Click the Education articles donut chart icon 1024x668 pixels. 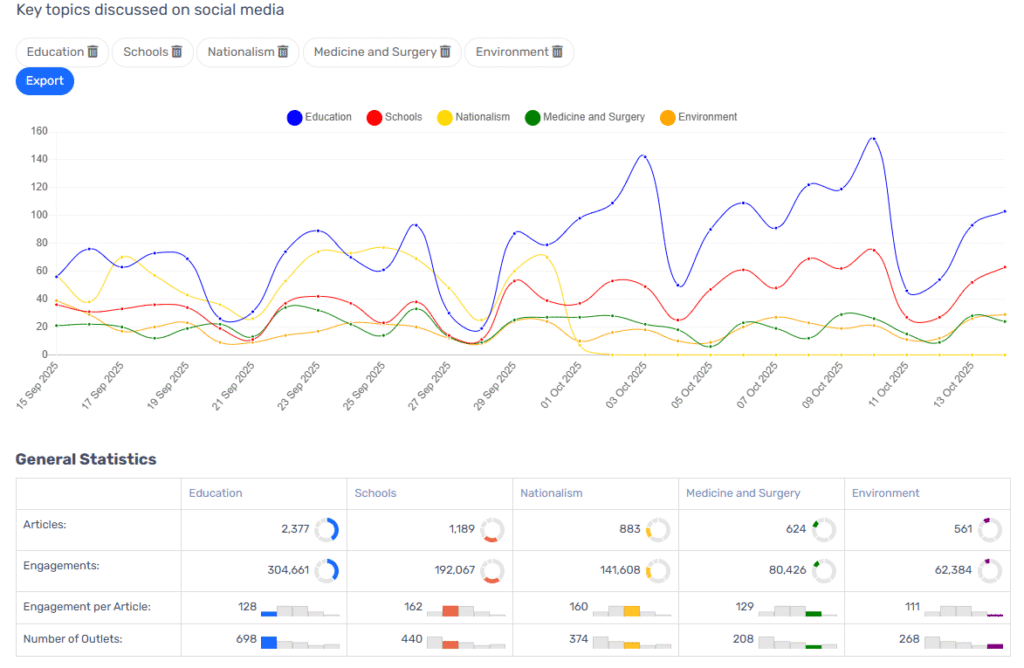click(326, 530)
